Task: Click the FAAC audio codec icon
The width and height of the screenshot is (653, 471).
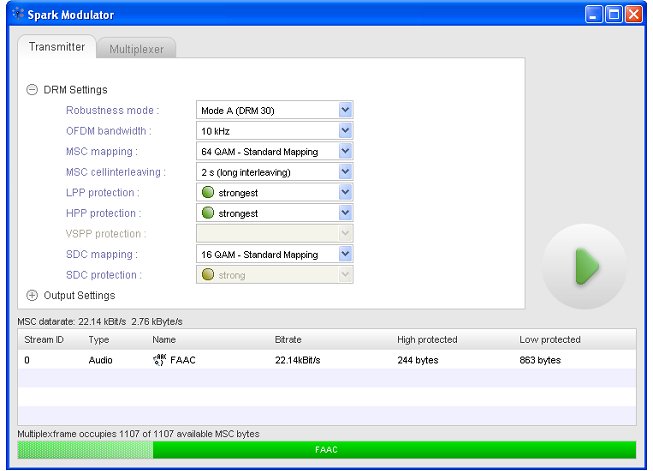Action: [x=159, y=360]
